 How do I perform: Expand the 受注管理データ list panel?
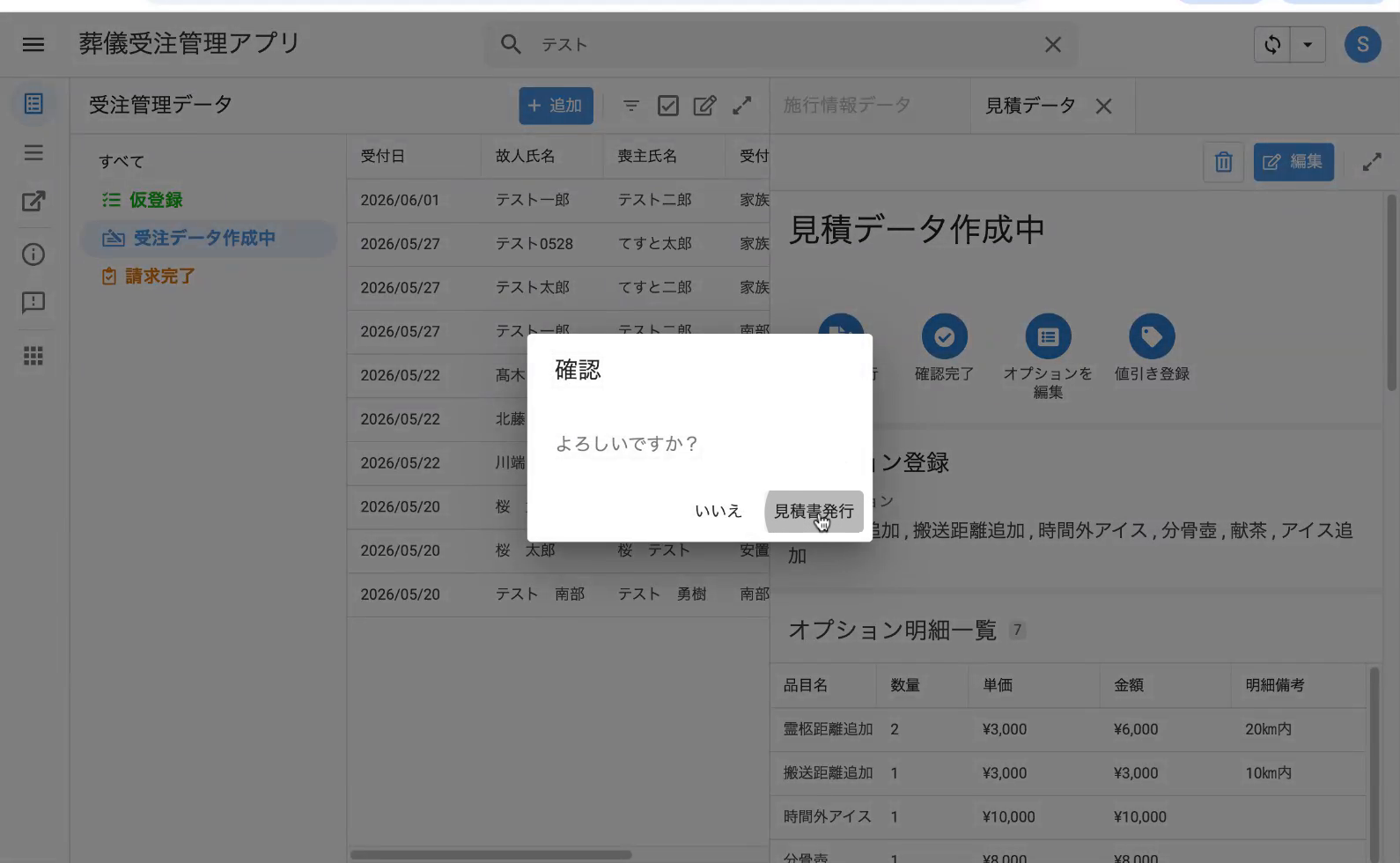point(742,106)
